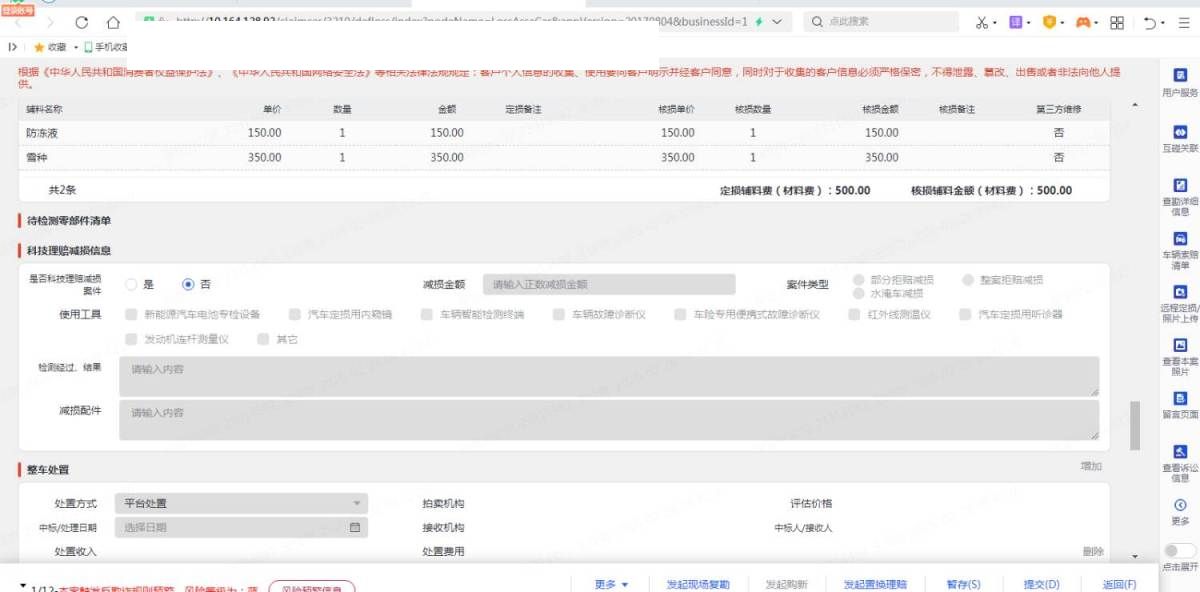Expand the 更多 menu in bottom bar

pyautogui.click(x=611, y=584)
